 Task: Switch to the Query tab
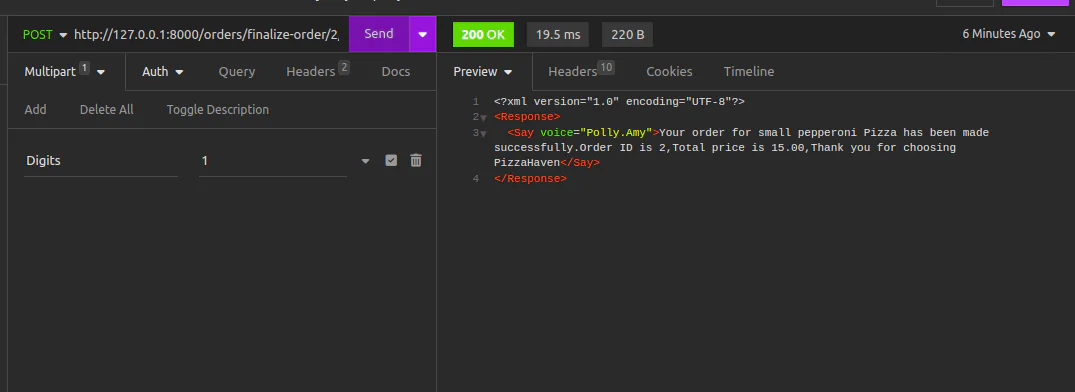click(x=237, y=71)
